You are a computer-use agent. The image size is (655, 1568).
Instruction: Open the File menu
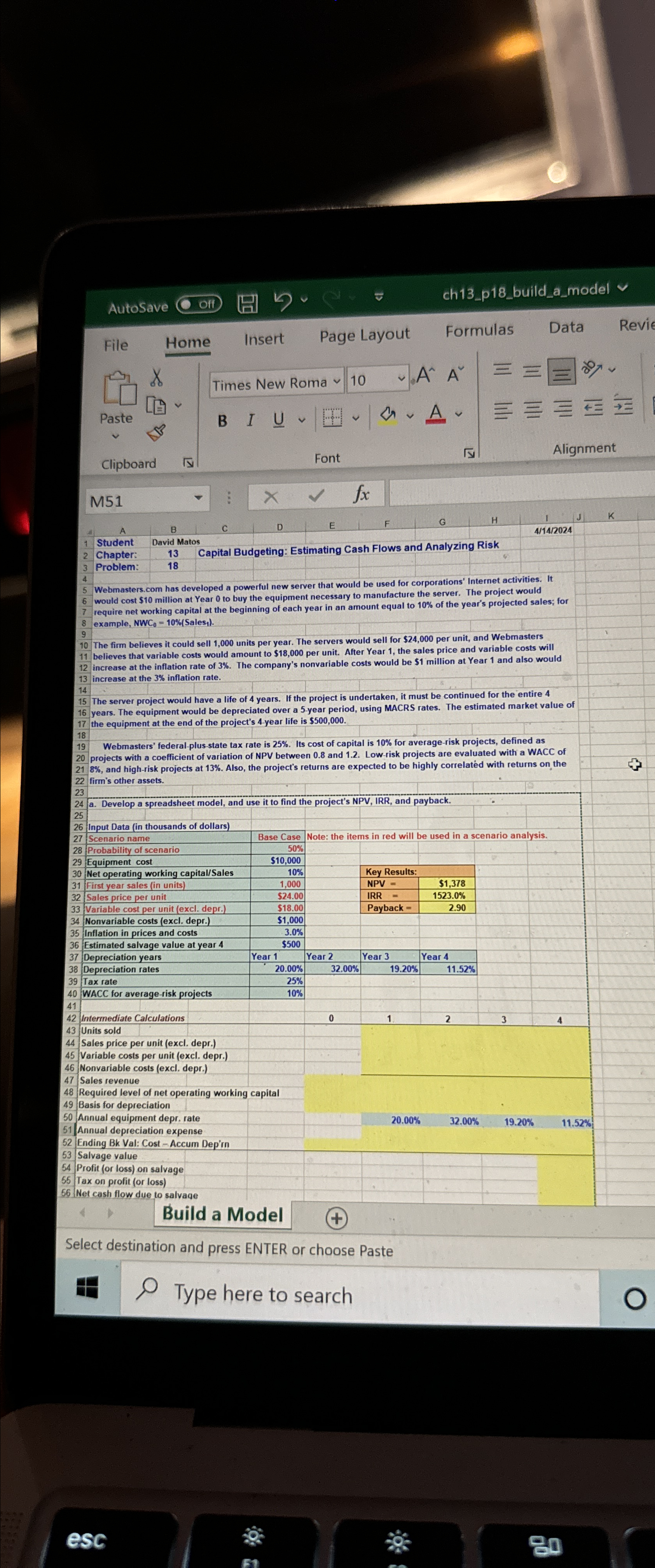pyautogui.click(x=115, y=345)
